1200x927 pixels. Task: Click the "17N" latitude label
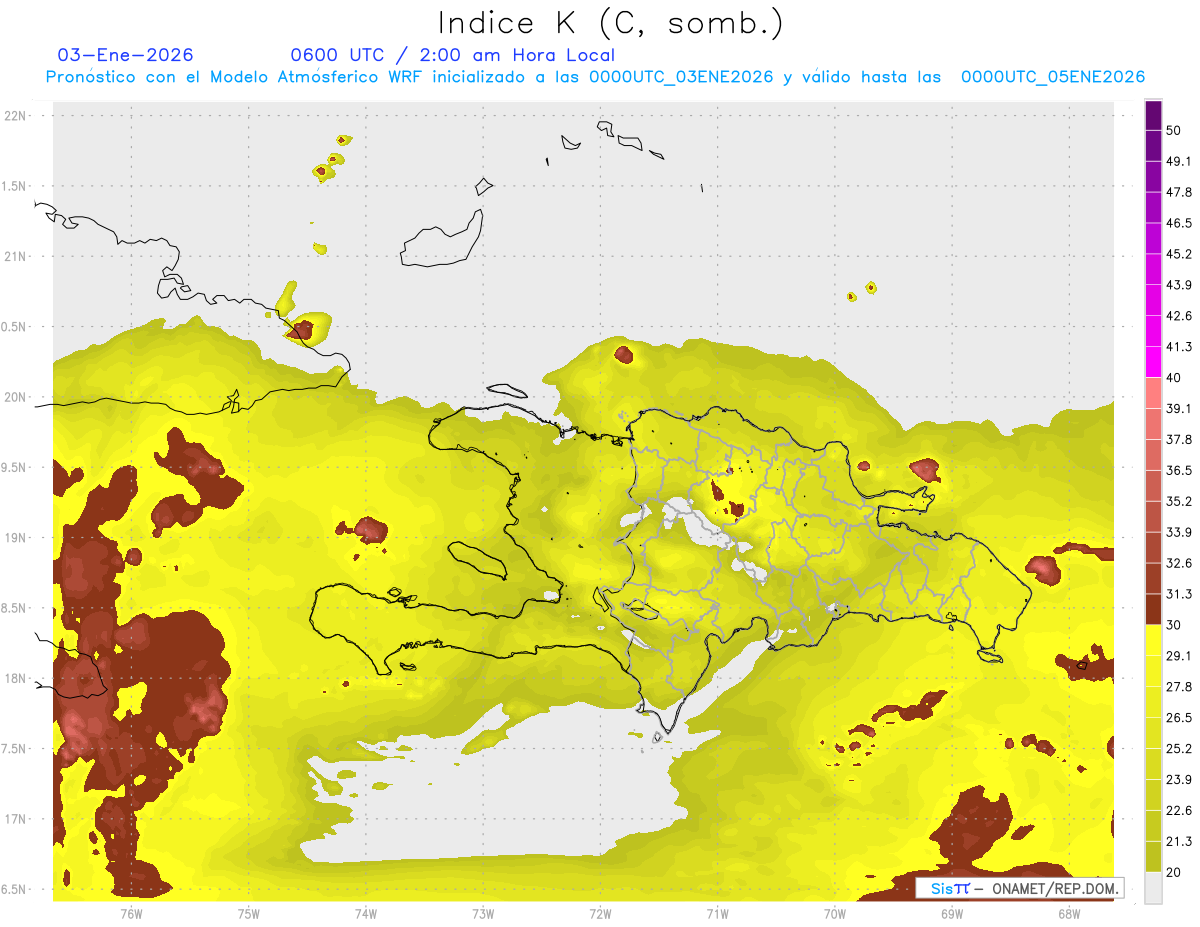(17, 819)
